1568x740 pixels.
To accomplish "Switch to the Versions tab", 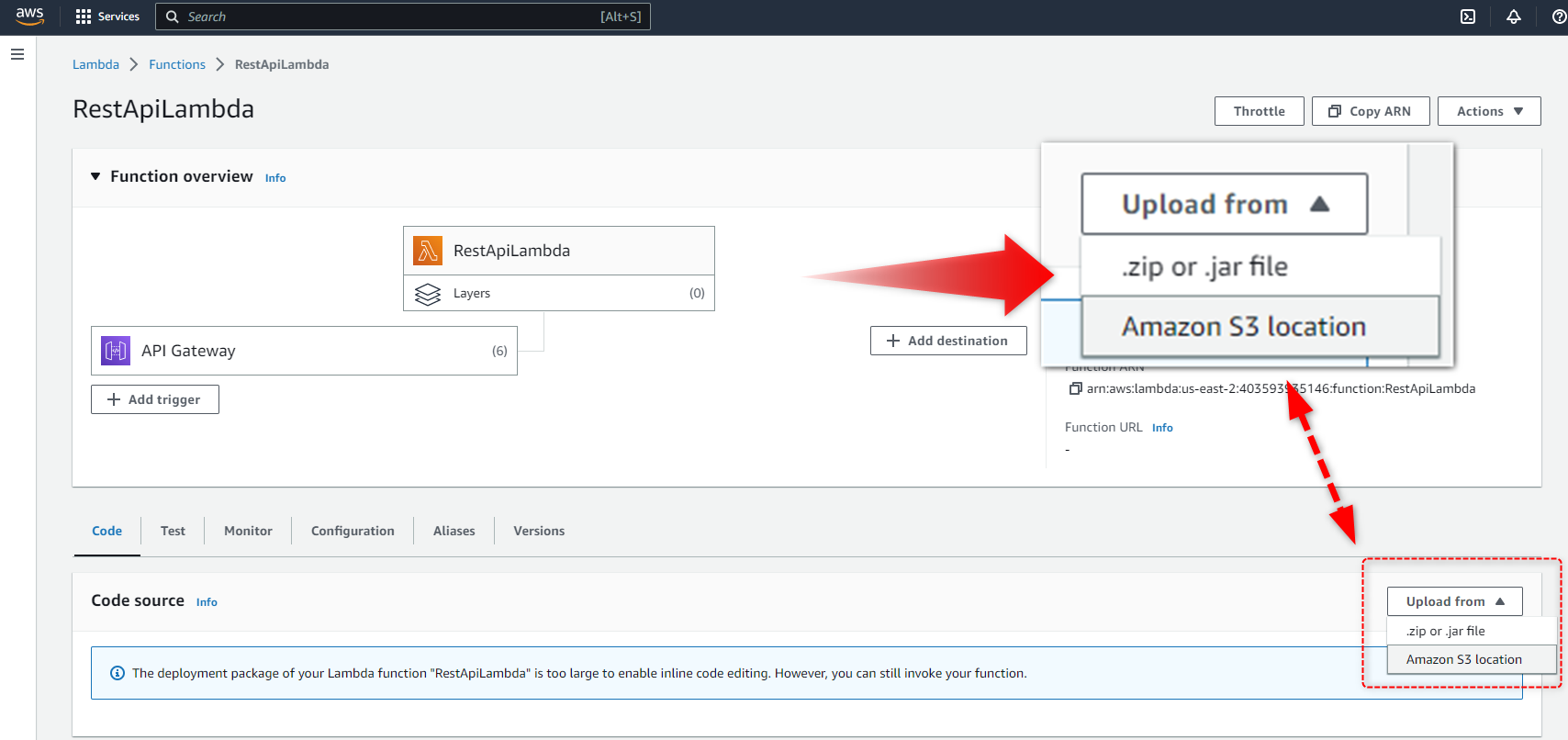I will coord(539,531).
